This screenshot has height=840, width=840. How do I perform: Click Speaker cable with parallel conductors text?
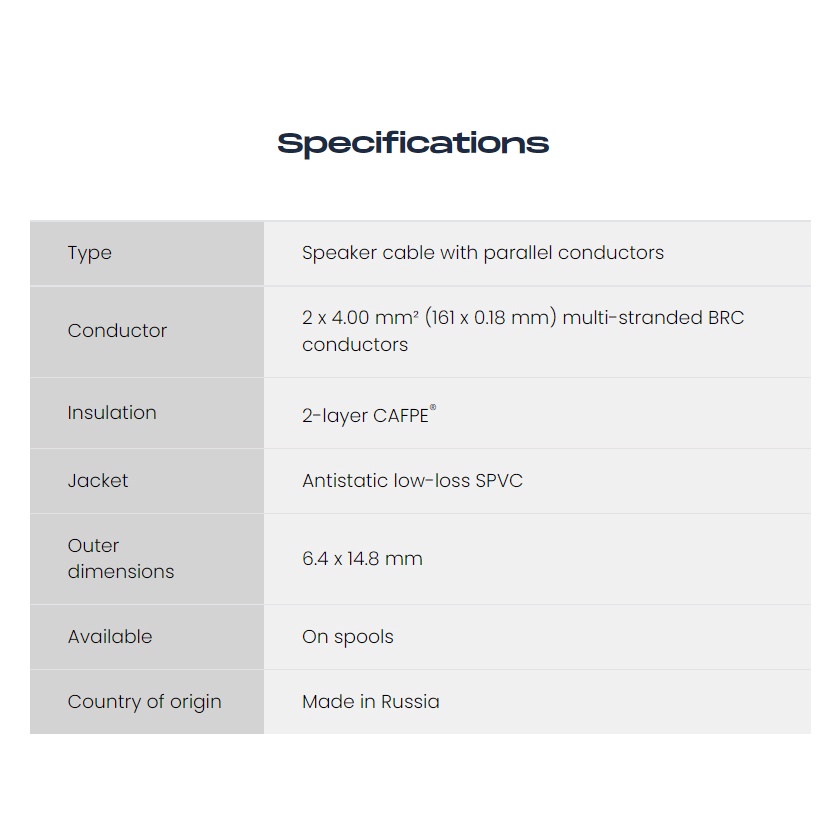click(x=483, y=253)
